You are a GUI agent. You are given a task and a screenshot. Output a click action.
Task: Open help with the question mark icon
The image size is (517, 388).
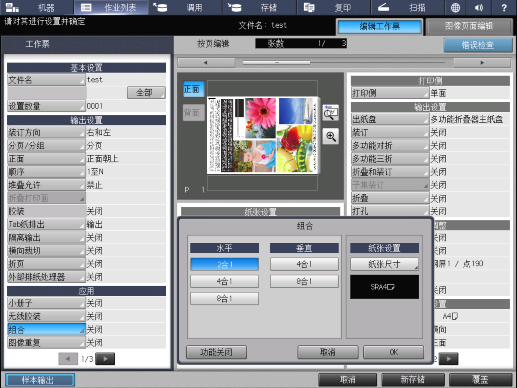pyautogui.click(x=504, y=7)
